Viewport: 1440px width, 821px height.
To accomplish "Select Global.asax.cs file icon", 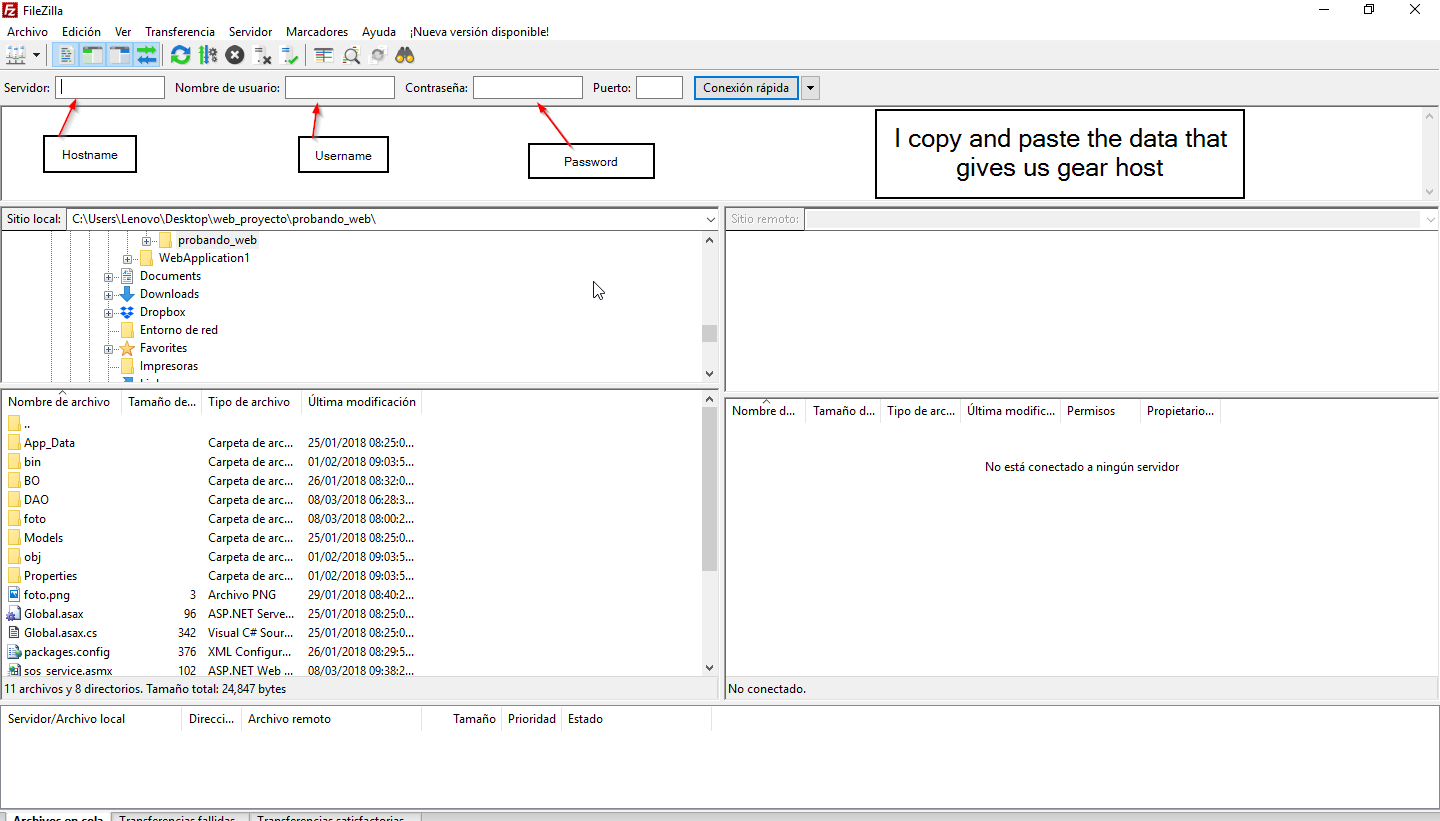I will pos(14,633).
